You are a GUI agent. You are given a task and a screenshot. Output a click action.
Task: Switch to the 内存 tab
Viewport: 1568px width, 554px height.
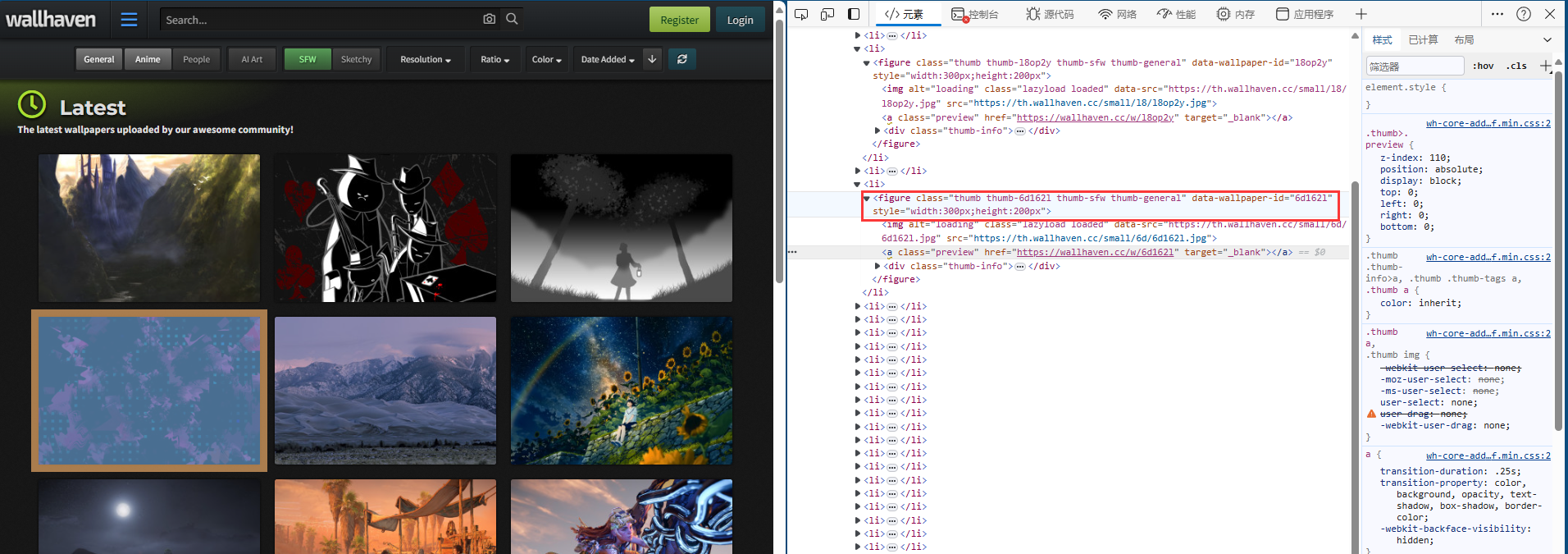point(1236,14)
